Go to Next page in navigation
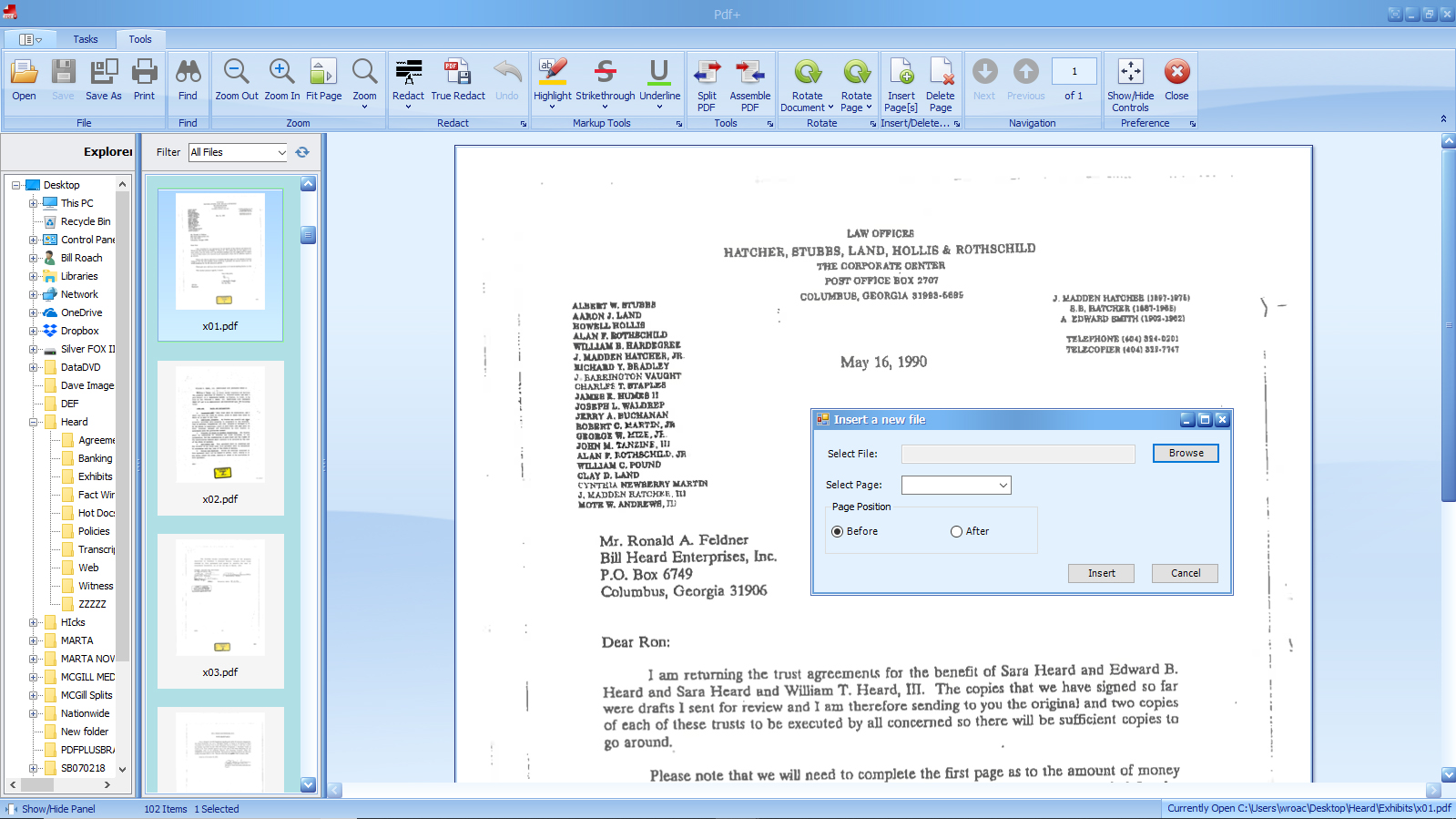The width and height of the screenshot is (1456, 819). (984, 79)
